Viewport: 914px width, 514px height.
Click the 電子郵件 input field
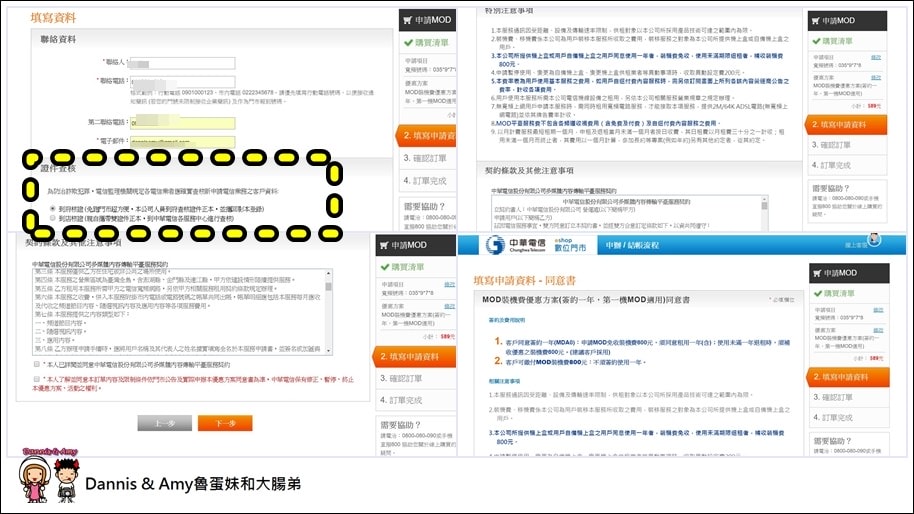182,141
